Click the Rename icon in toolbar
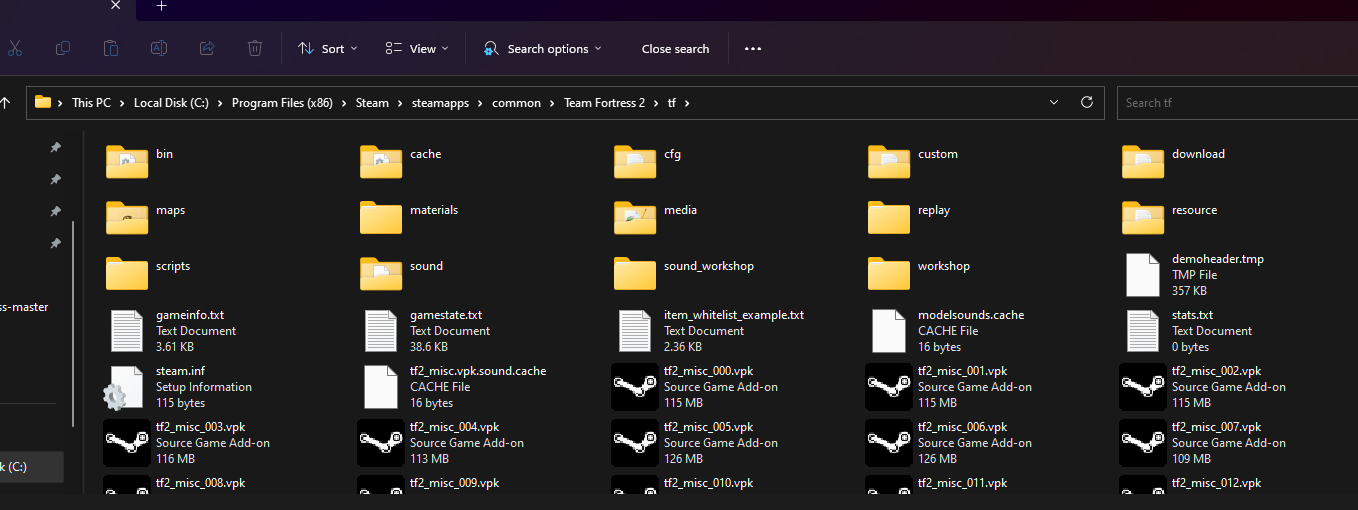Viewport: 1358px width, 510px height. 159,48
